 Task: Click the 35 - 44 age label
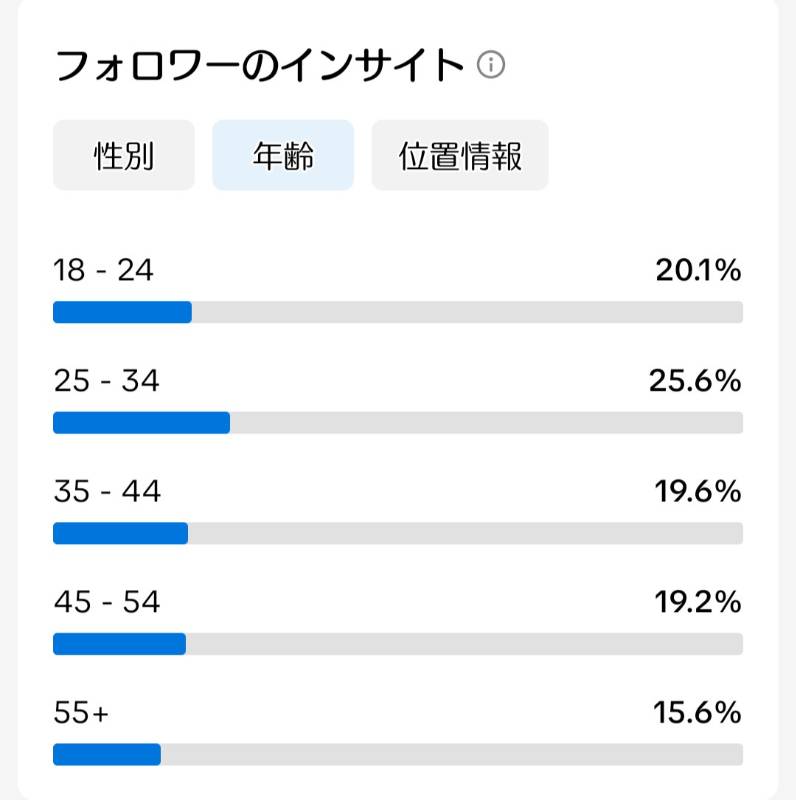pyautogui.click(x=107, y=491)
